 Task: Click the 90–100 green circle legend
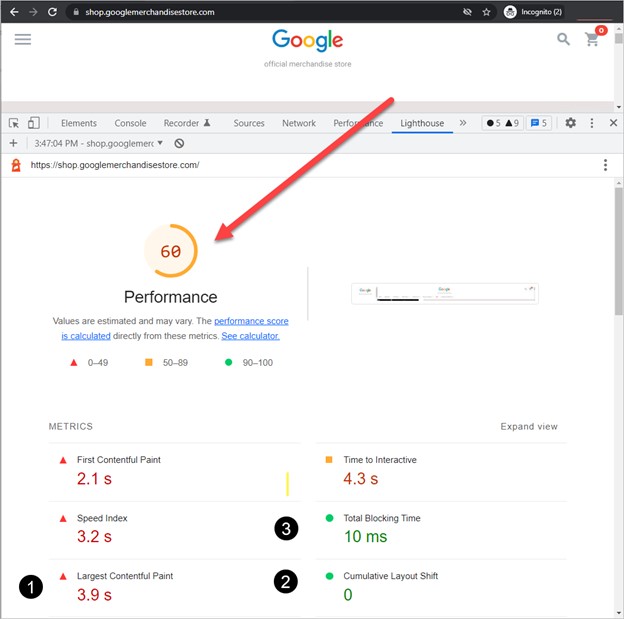(x=249, y=363)
